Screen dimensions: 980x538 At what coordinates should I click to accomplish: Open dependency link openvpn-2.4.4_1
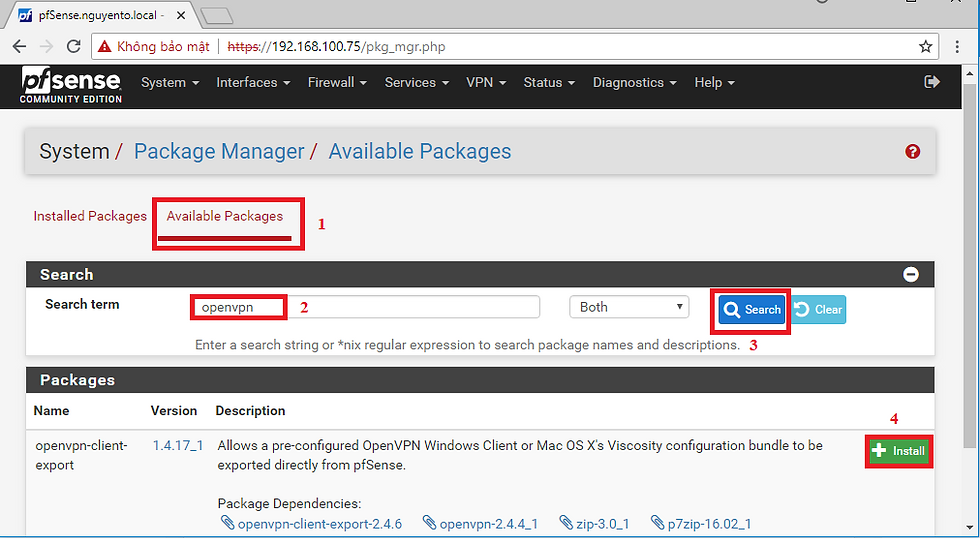tap(480, 523)
